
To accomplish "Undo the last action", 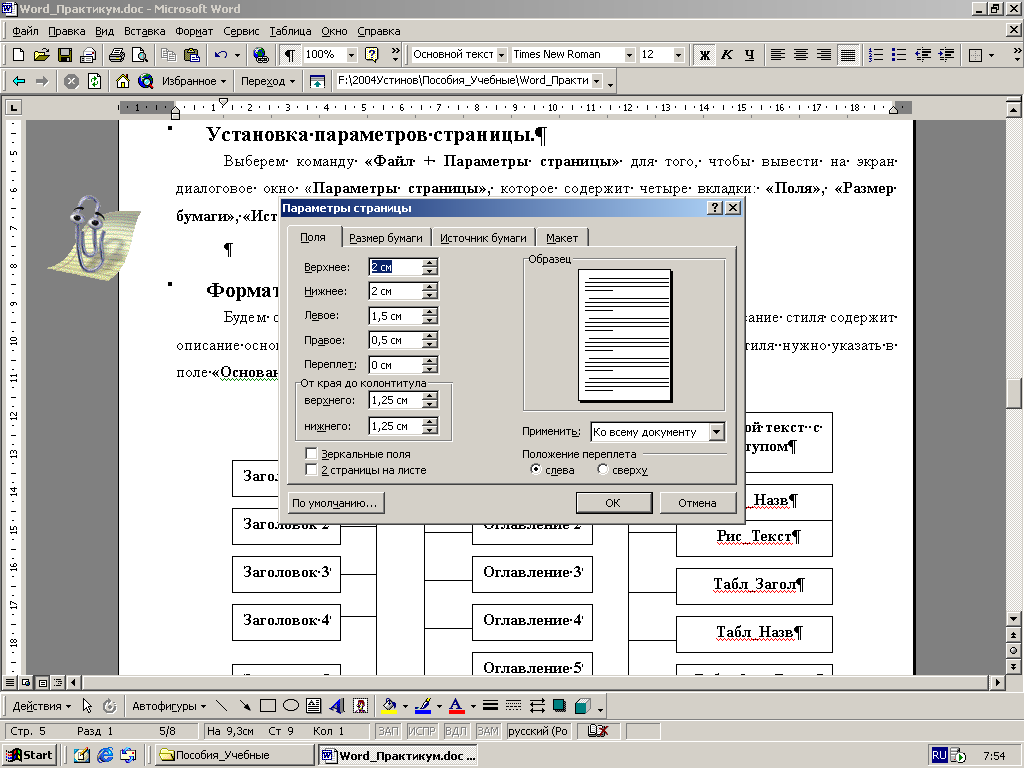I will pyautogui.click(x=221, y=55).
